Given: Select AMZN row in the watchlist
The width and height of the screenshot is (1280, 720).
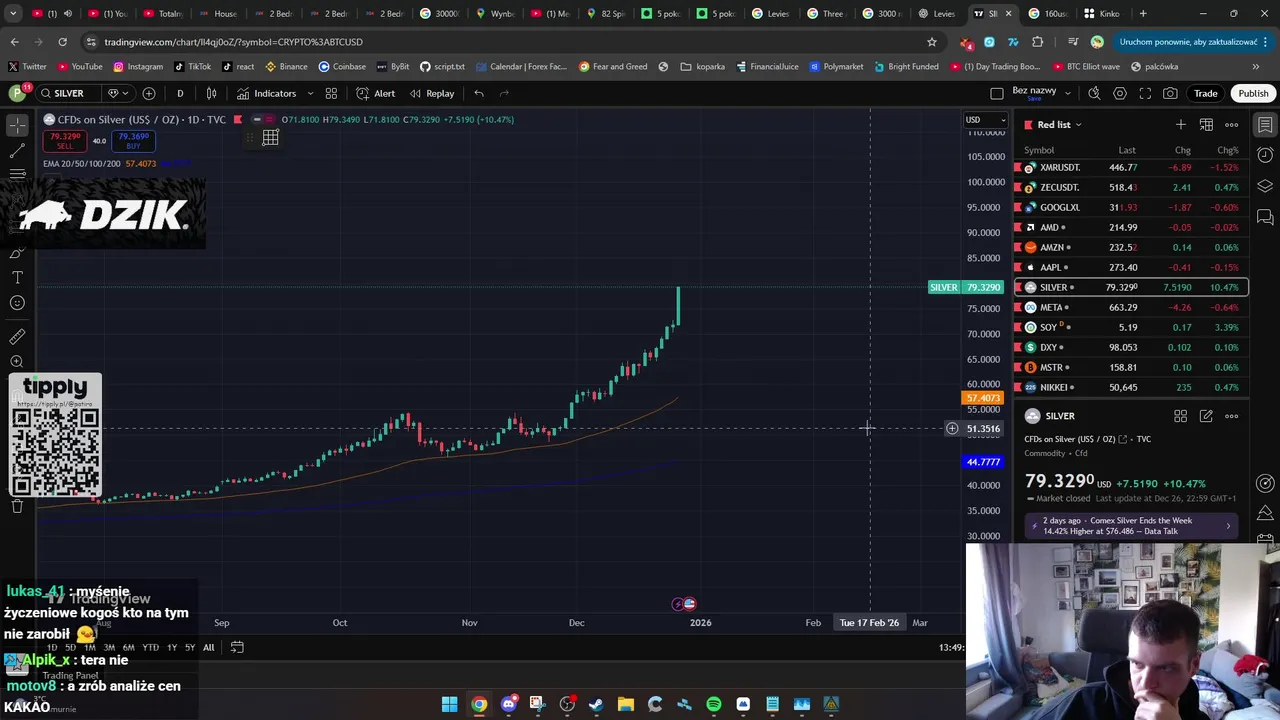Looking at the screenshot, I should point(1131,247).
